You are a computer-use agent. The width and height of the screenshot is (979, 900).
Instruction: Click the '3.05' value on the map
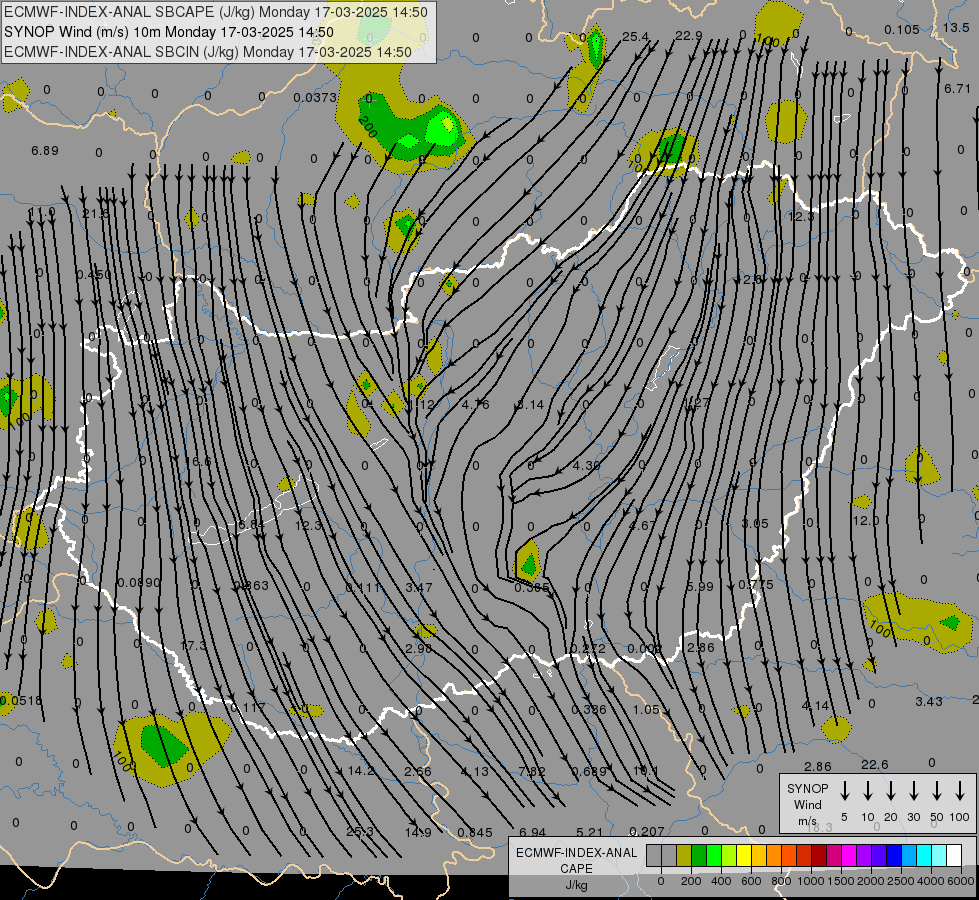(x=755, y=523)
